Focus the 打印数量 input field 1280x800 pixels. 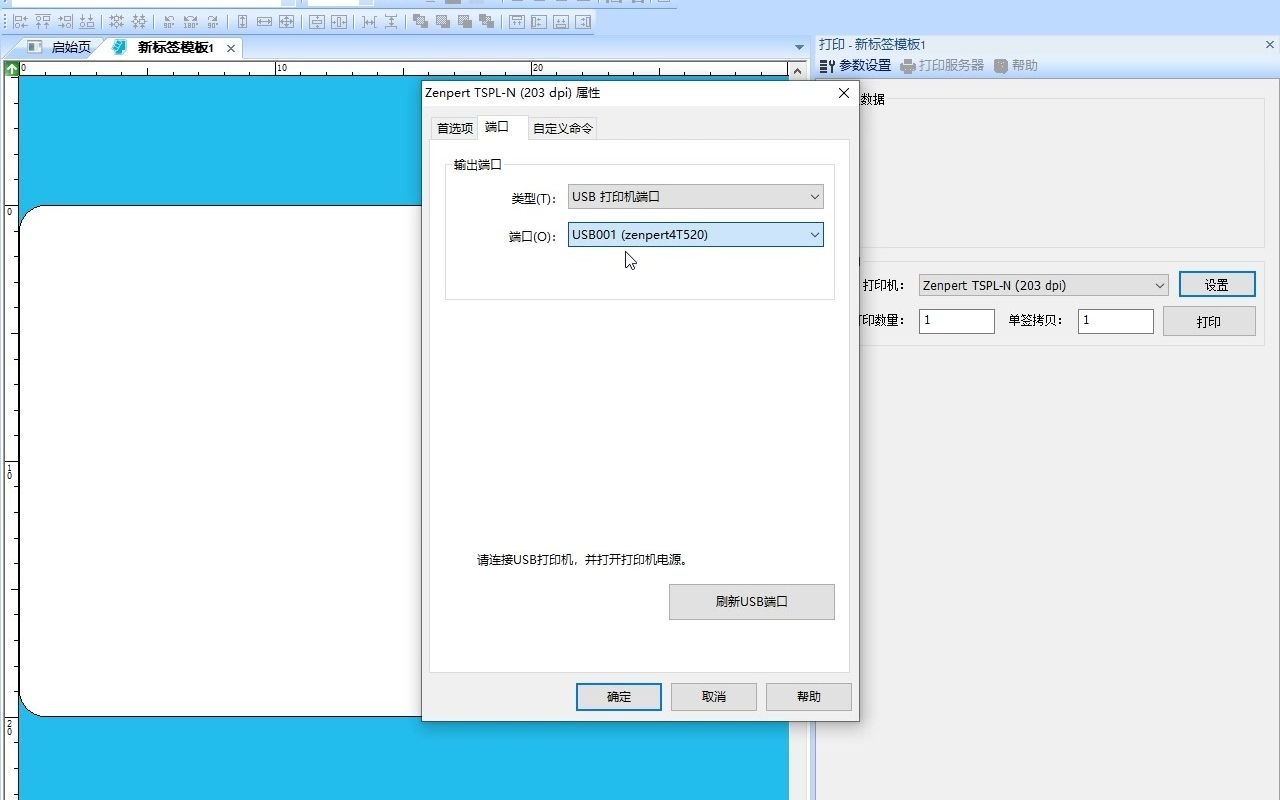coord(957,321)
